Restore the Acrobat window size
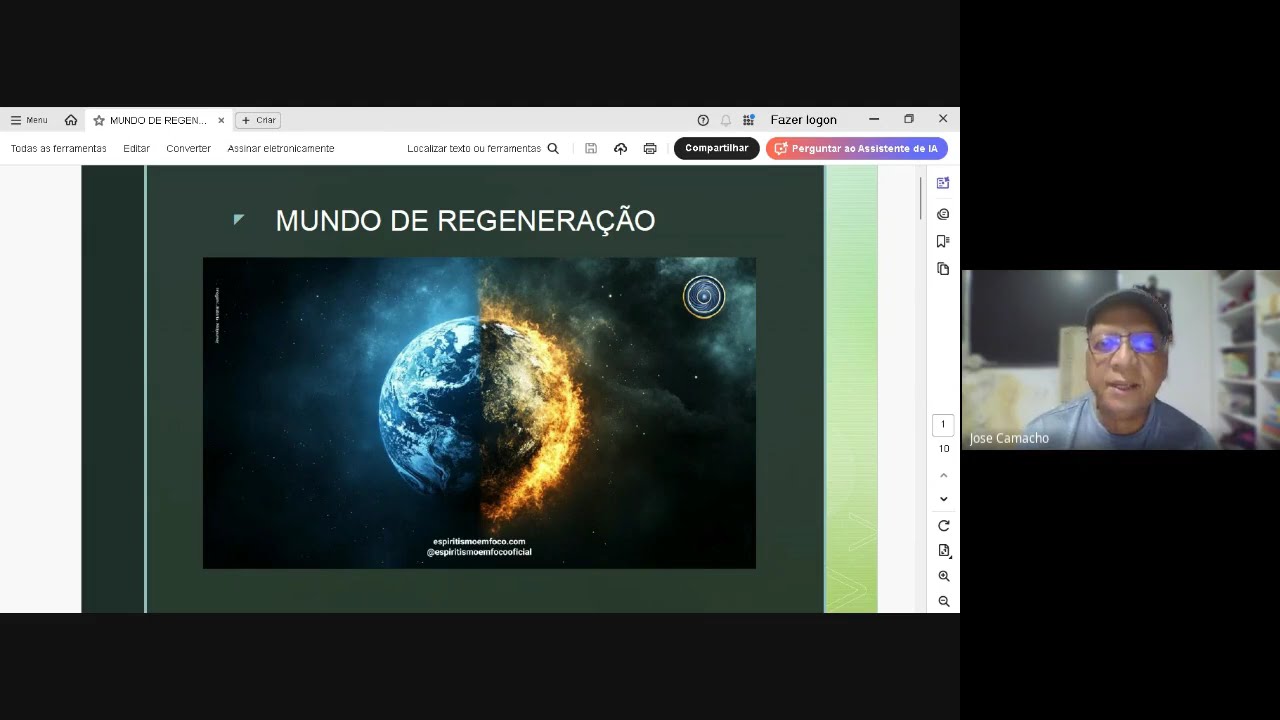The image size is (1280, 720). click(909, 119)
